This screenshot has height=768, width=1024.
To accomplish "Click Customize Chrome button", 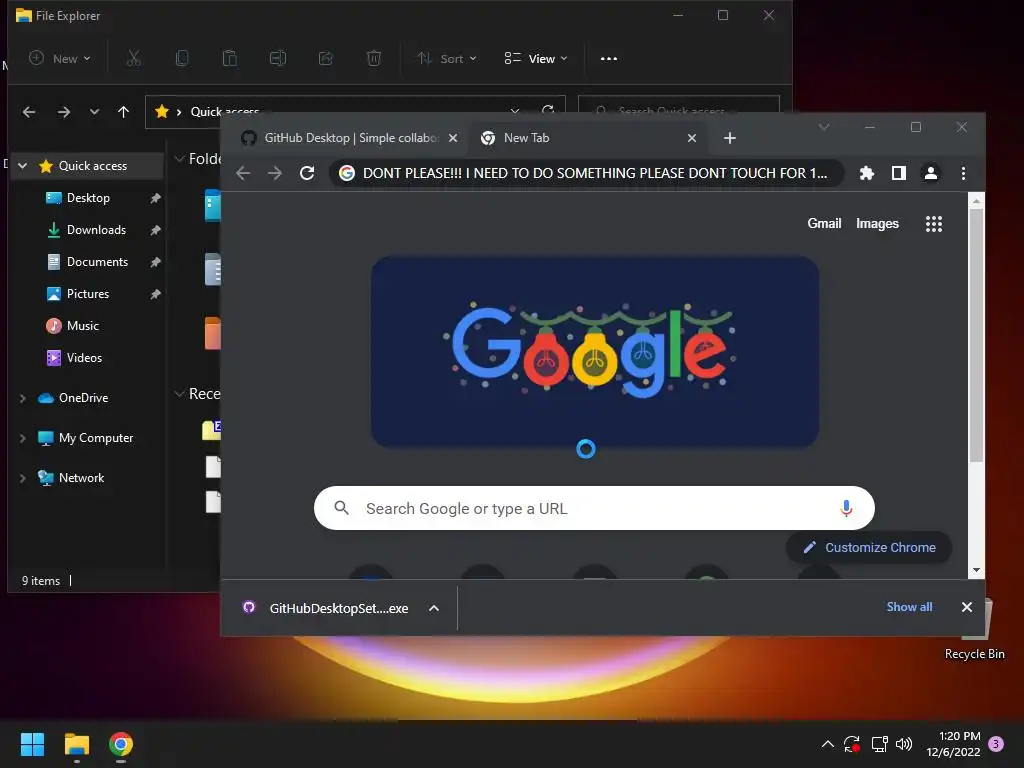I will pyautogui.click(x=869, y=547).
